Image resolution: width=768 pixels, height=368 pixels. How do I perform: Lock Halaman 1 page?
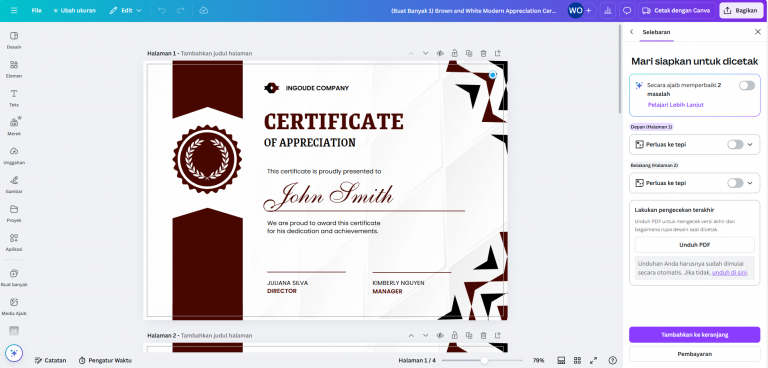pyautogui.click(x=455, y=53)
